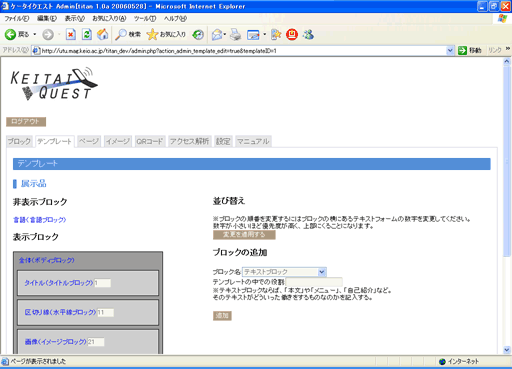Click the green Go arrow button
Image resolution: width=512 pixels, height=369 pixels.
coord(462,50)
